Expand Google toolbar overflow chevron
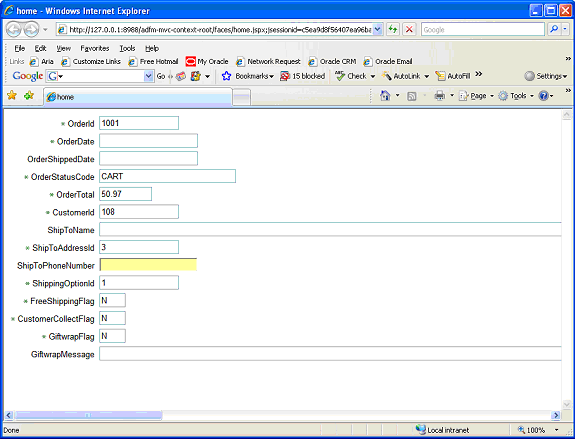Screen dimensions: 575x439 click(478, 74)
